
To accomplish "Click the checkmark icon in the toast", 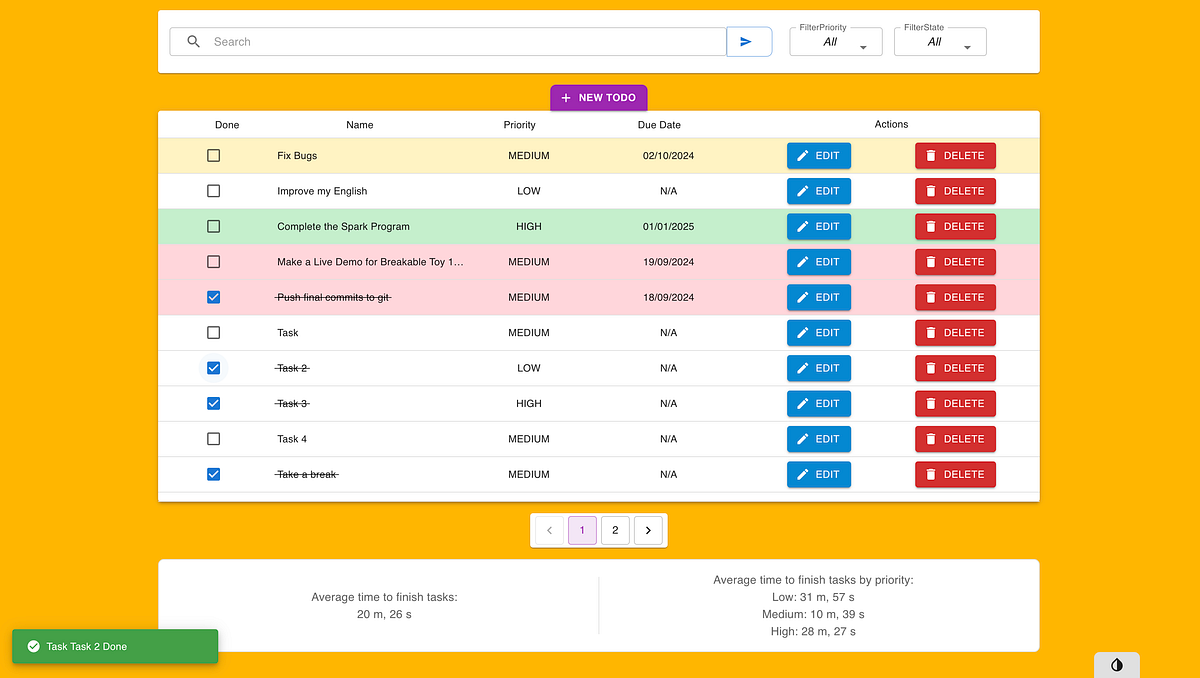I will [33, 646].
